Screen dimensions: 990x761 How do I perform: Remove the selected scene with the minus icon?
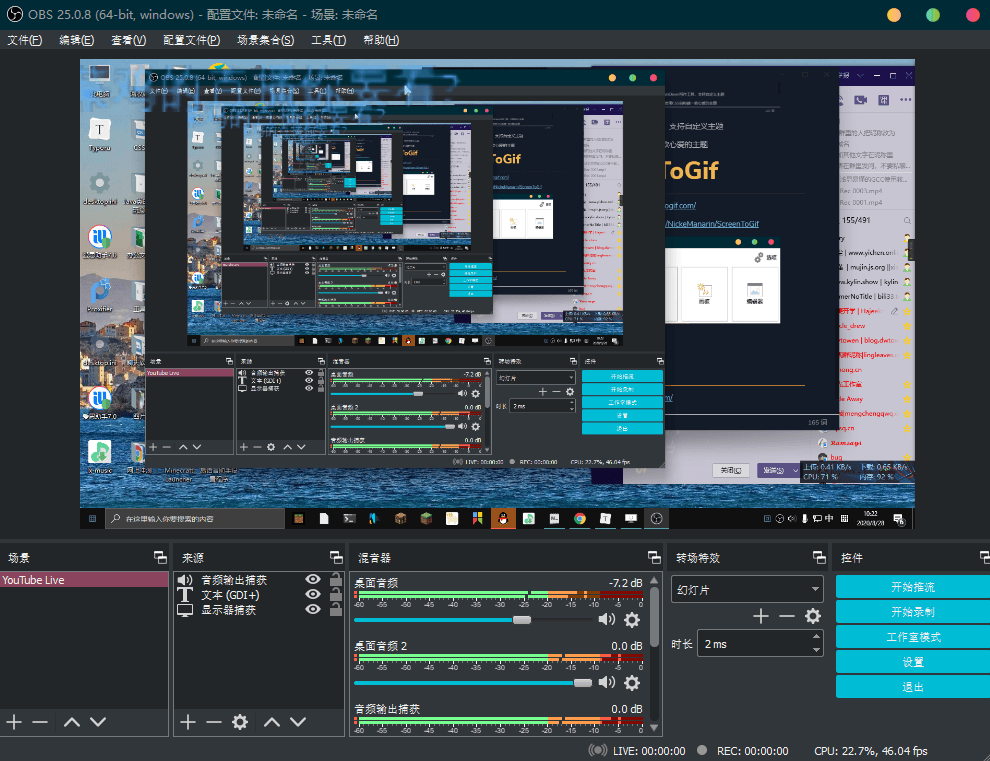coord(40,722)
